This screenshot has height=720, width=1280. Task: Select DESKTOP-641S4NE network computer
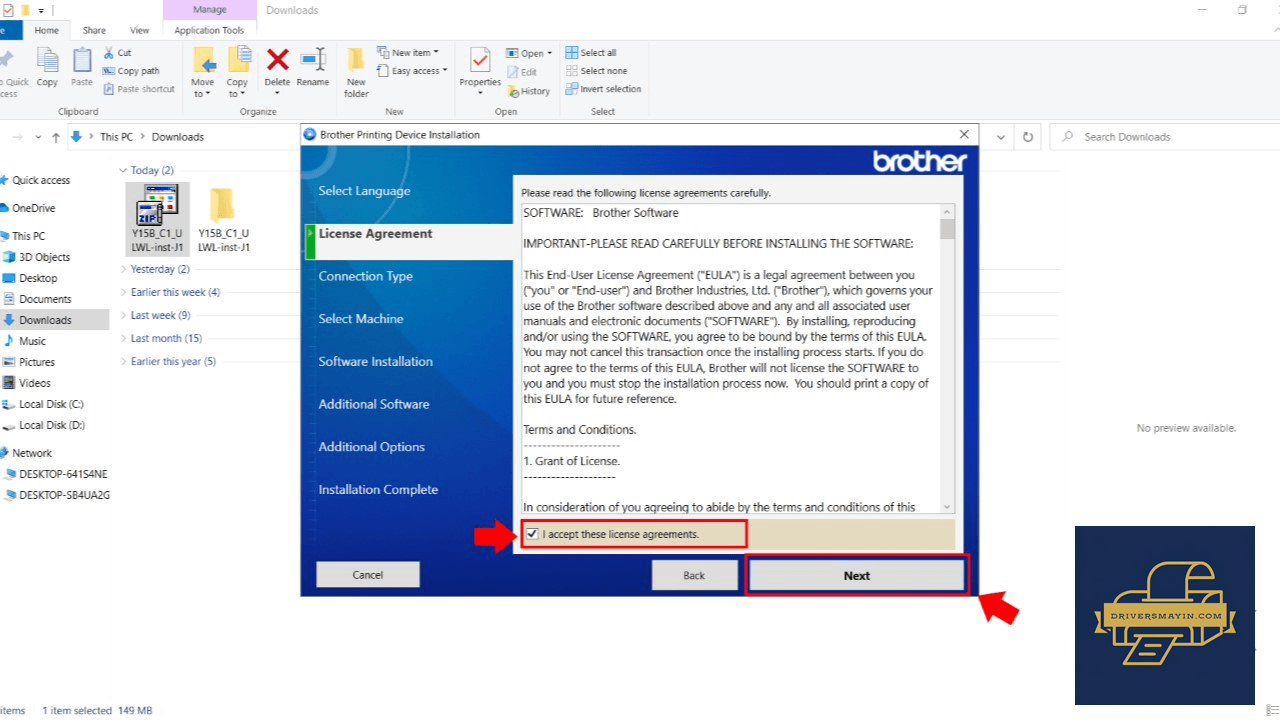63,474
